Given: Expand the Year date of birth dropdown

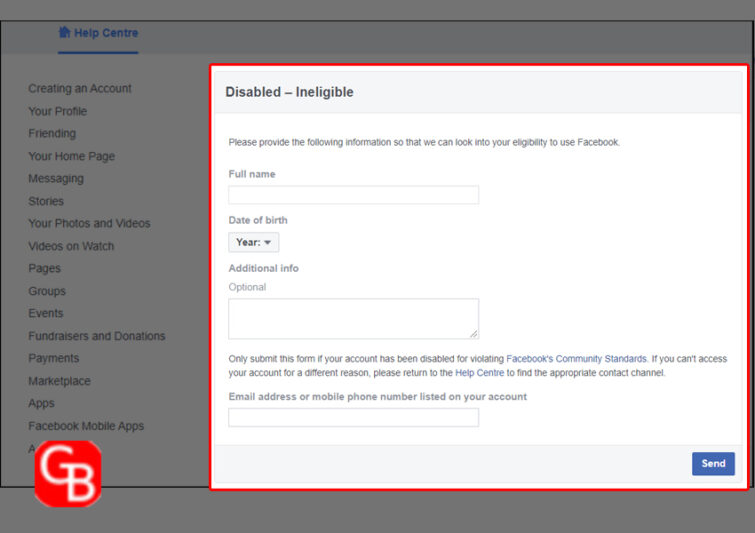Looking at the screenshot, I should [x=254, y=242].
